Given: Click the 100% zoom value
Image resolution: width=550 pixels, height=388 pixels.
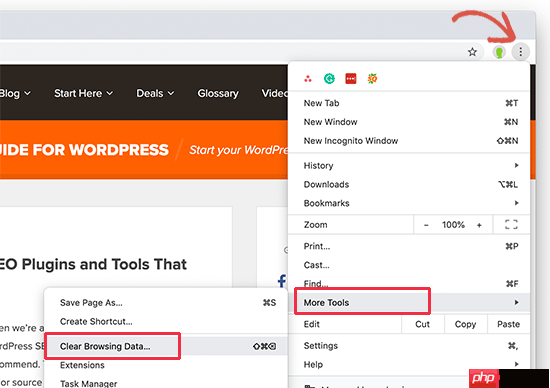Looking at the screenshot, I should [x=453, y=225].
